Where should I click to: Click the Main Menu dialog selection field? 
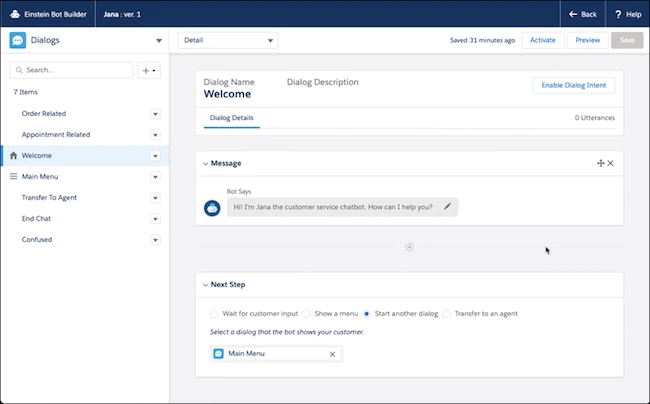(276, 354)
